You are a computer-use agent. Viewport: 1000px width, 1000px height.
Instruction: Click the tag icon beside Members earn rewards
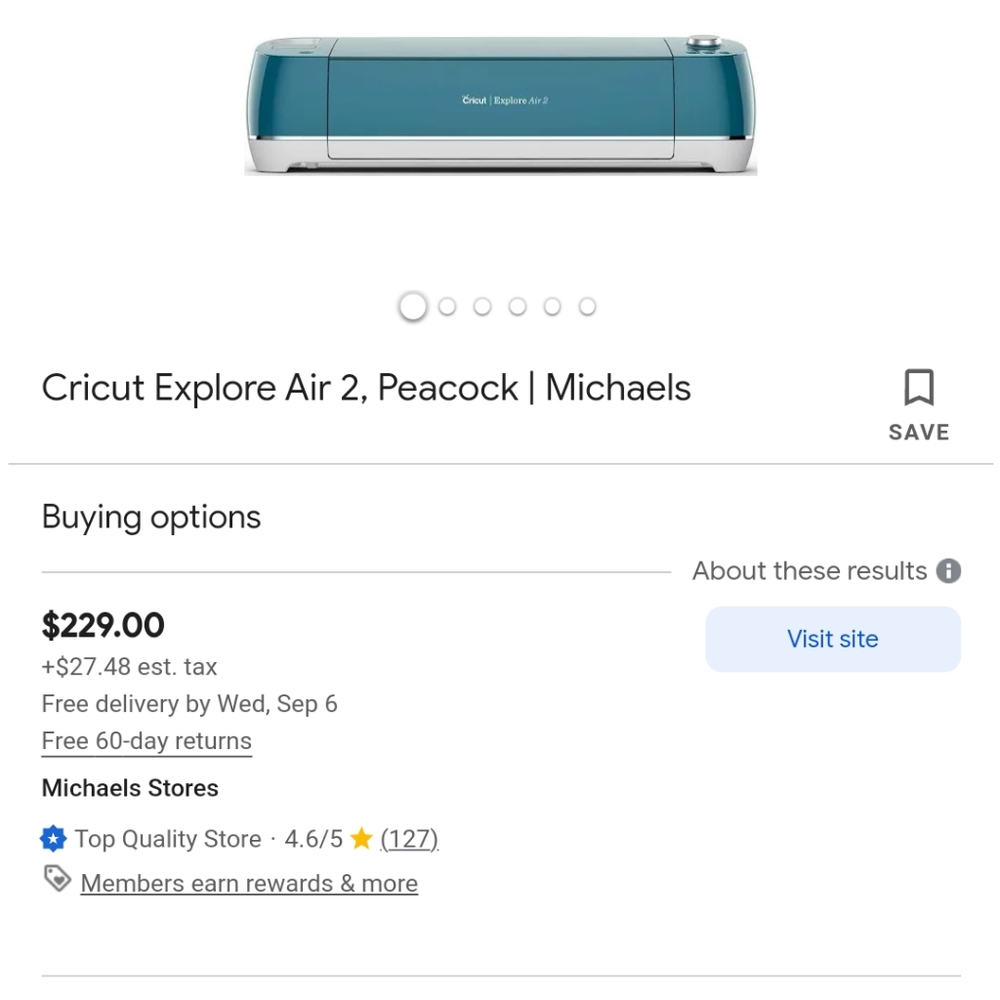pos(56,879)
